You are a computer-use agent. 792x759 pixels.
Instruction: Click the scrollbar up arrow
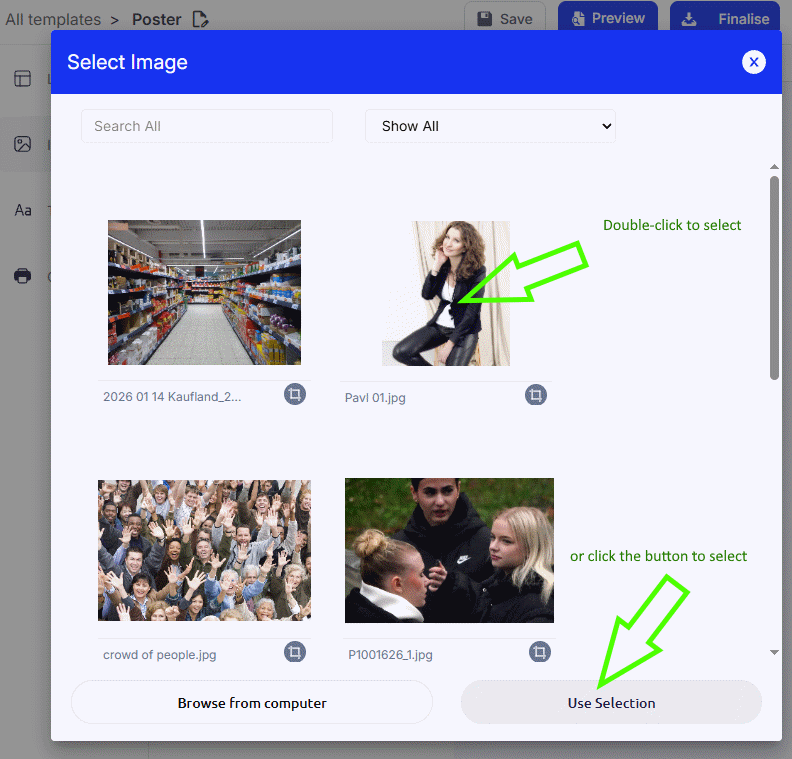[x=774, y=167]
